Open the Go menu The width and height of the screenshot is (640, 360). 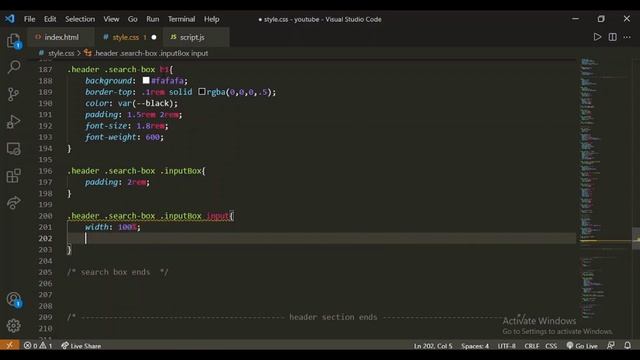click(x=133, y=19)
